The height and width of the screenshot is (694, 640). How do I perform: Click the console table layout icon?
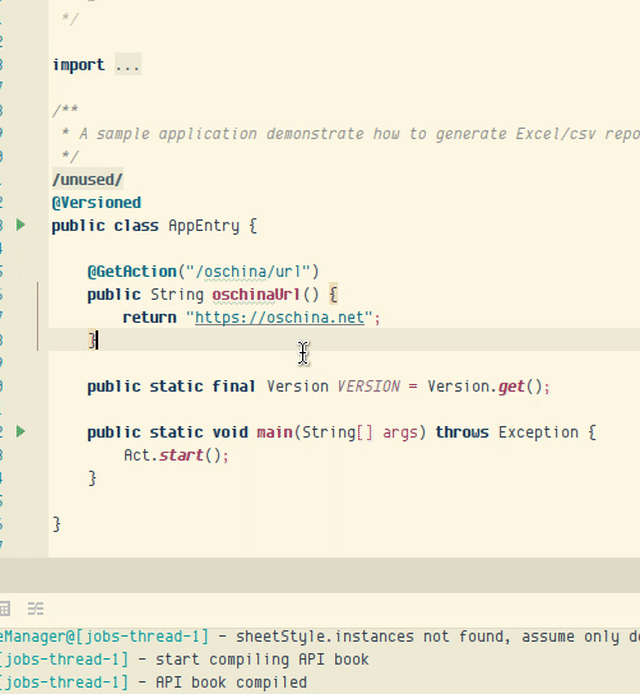point(4,609)
